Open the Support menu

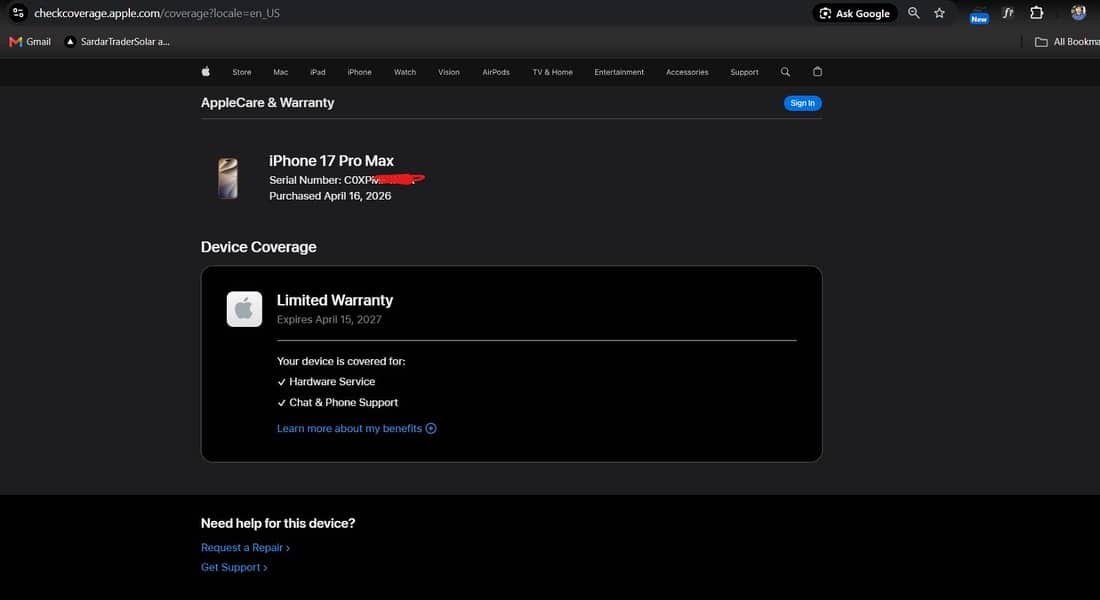click(744, 72)
